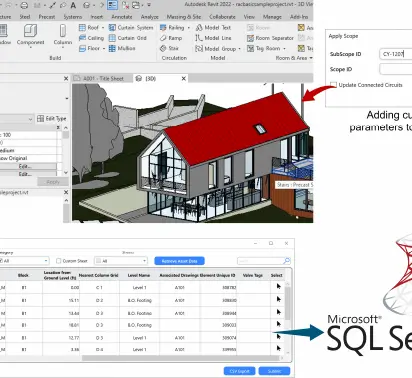The width and height of the screenshot is (412, 378).
Task: Click the Nearest Column Grid column header
Action: [99, 275]
